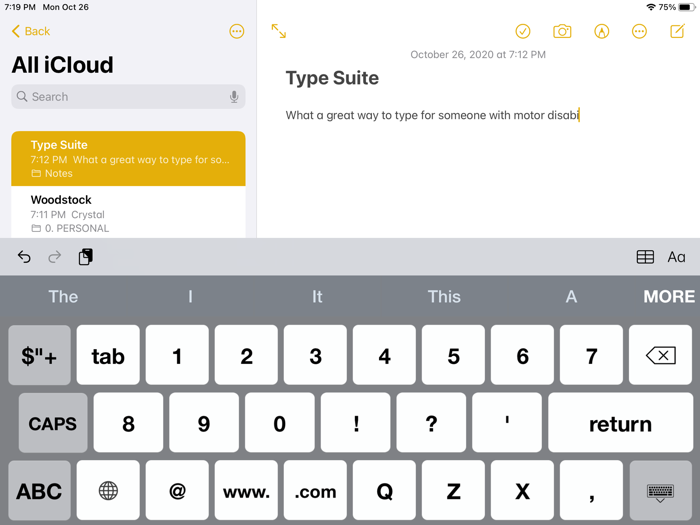Choose the suggestion "It"

317,296
